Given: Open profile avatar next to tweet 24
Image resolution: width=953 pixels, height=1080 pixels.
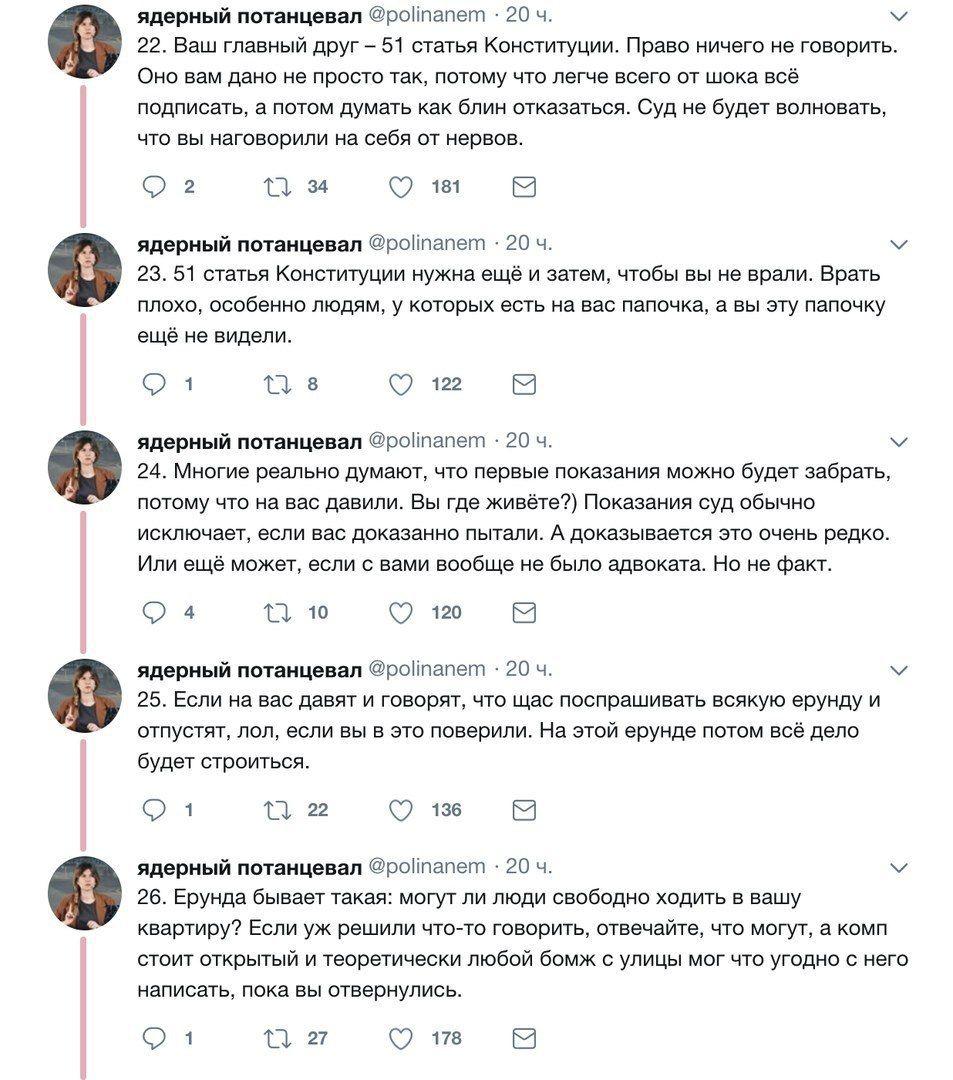Looking at the screenshot, I should coord(85,466).
